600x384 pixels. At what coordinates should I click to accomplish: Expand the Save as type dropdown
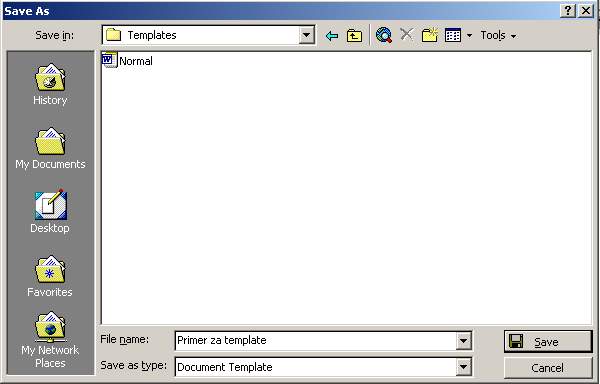[463, 367]
